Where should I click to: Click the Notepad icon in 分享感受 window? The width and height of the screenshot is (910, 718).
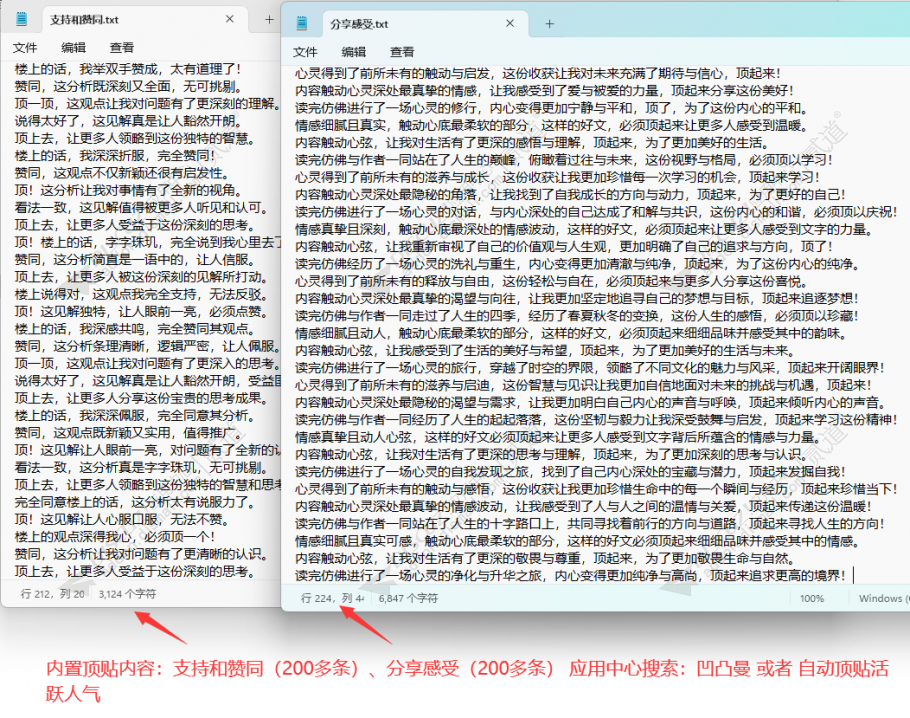point(302,23)
